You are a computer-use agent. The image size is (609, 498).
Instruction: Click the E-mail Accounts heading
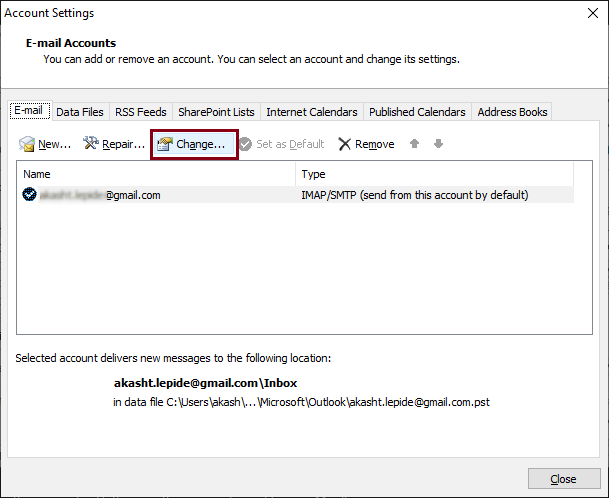pos(71,43)
